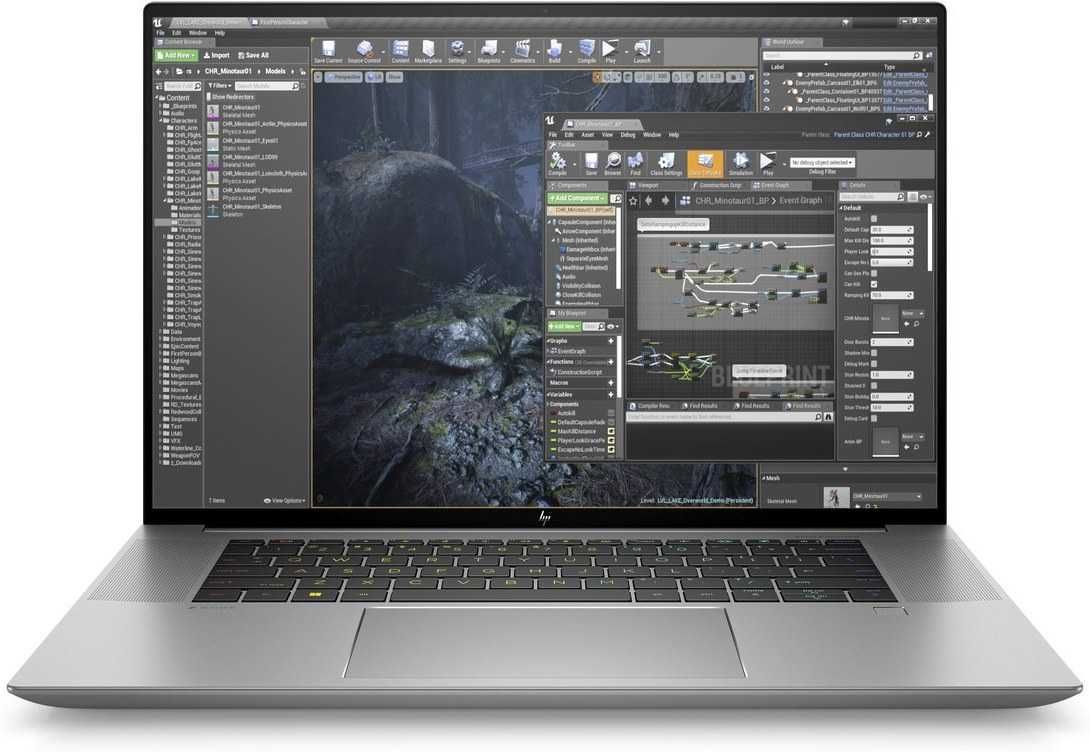Toggle the Debug Mark checkbox in Details

point(874,363)
